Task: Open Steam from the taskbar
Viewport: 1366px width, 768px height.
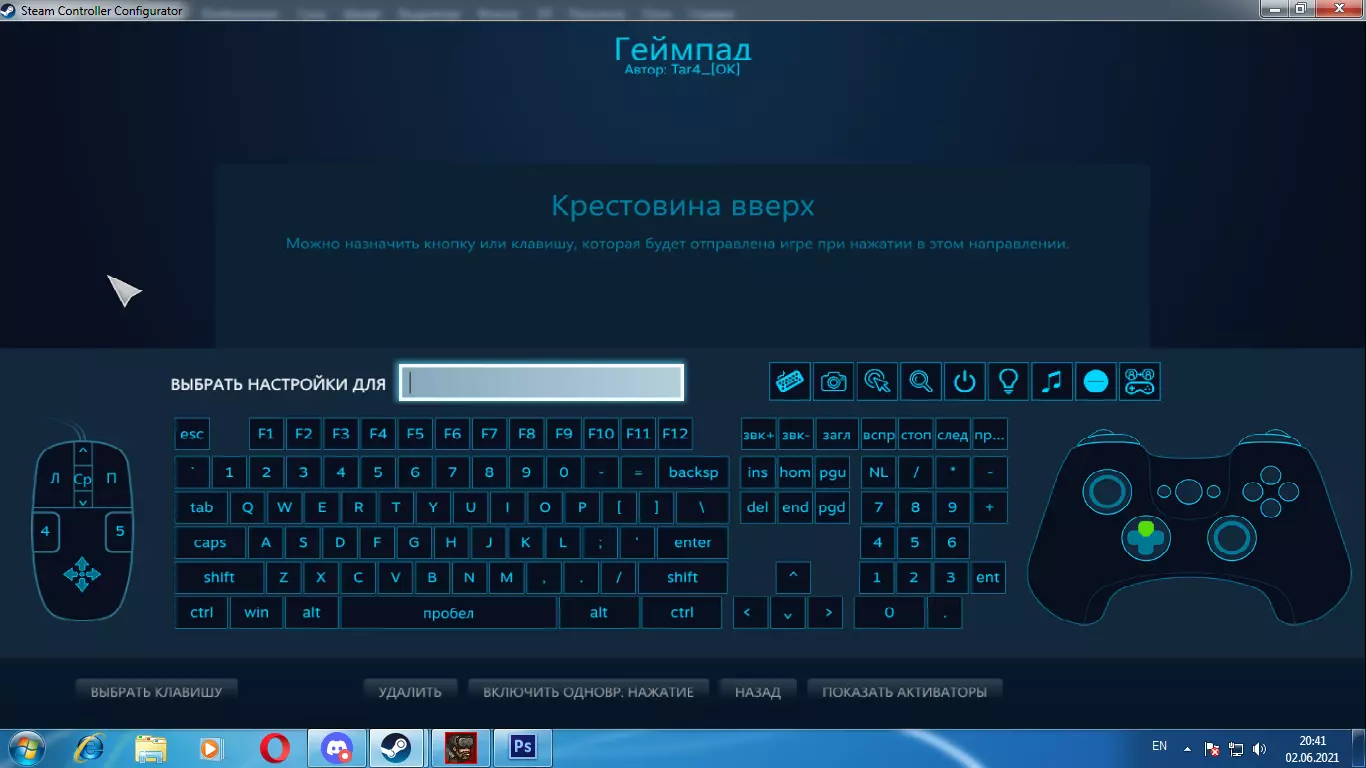Action: point(396,748)
